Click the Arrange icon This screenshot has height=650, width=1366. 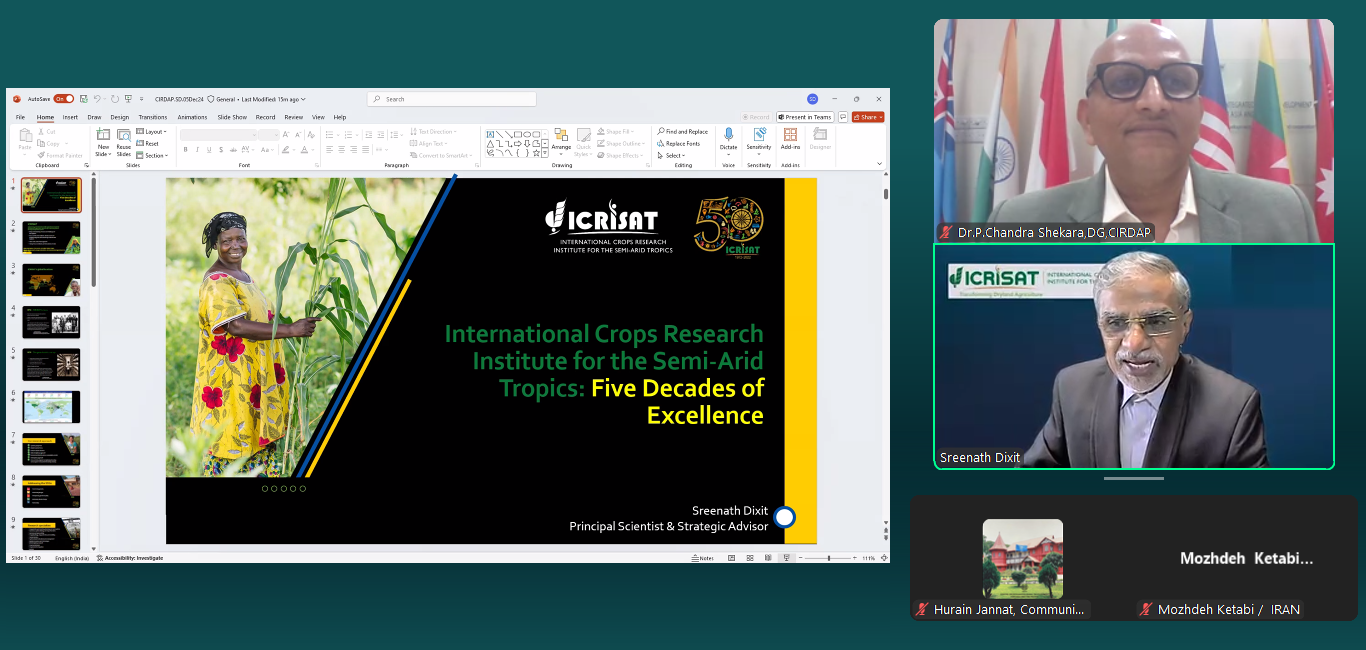tap(561, 135)
